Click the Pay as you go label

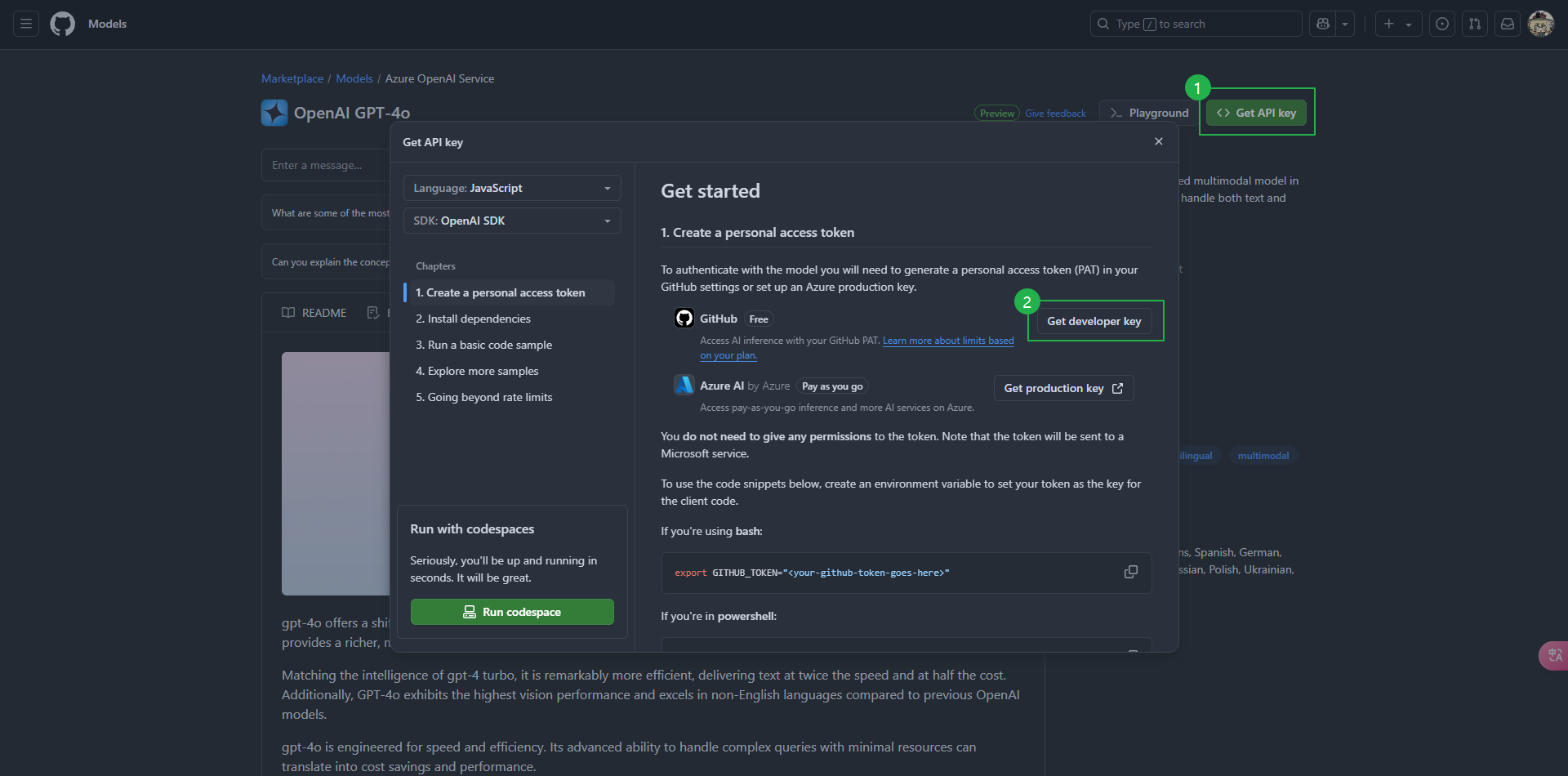tap(832, 386)
